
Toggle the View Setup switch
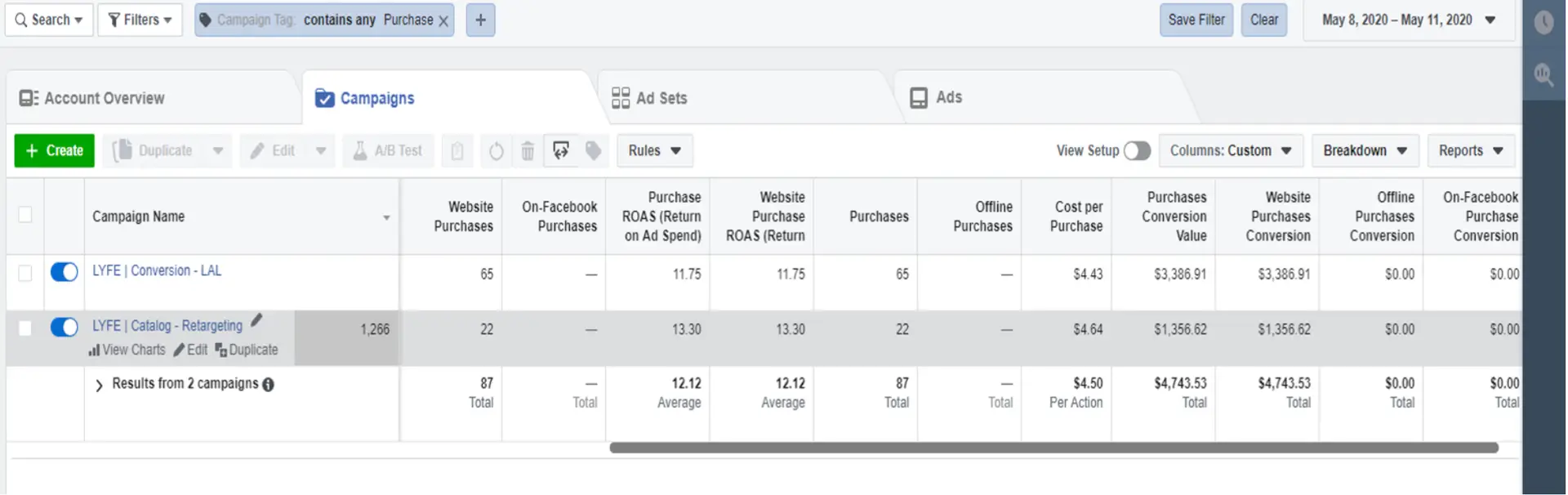pos(1137,151)
